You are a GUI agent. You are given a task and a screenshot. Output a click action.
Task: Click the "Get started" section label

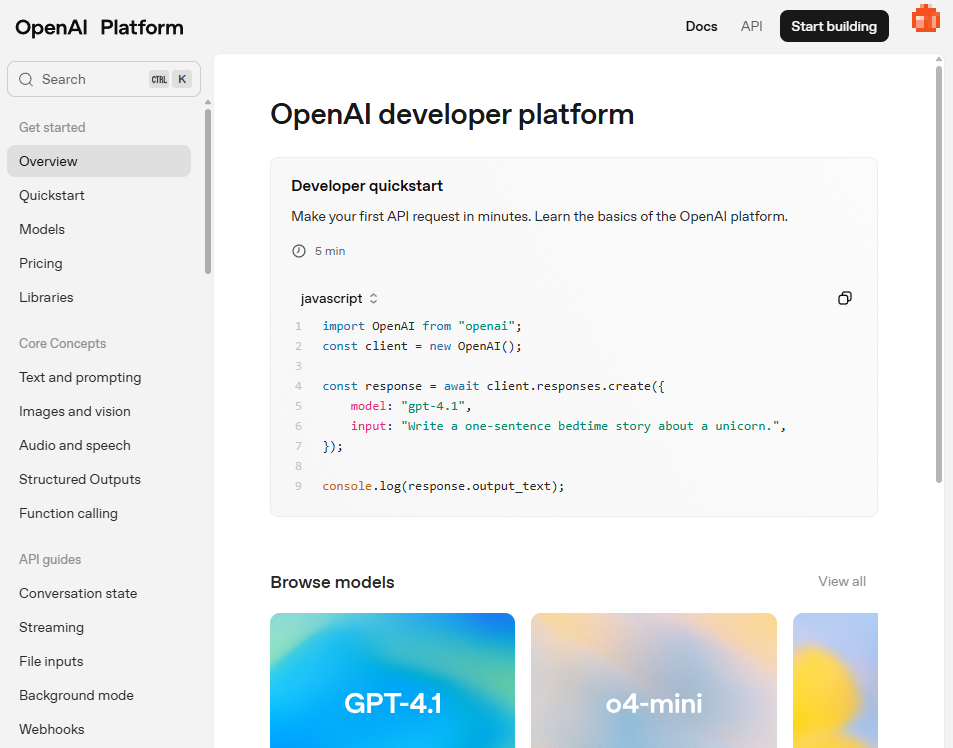52,128
